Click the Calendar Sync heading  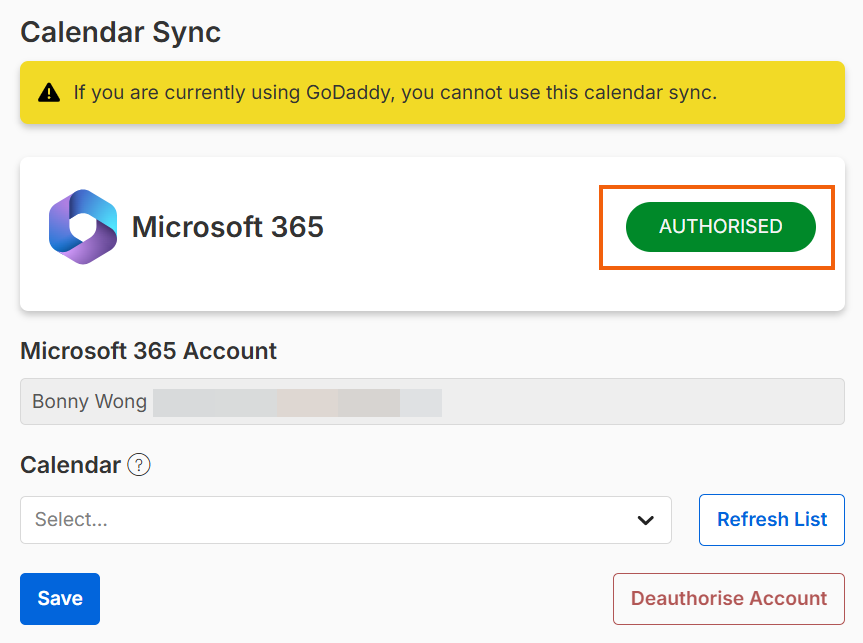point(121,32)
